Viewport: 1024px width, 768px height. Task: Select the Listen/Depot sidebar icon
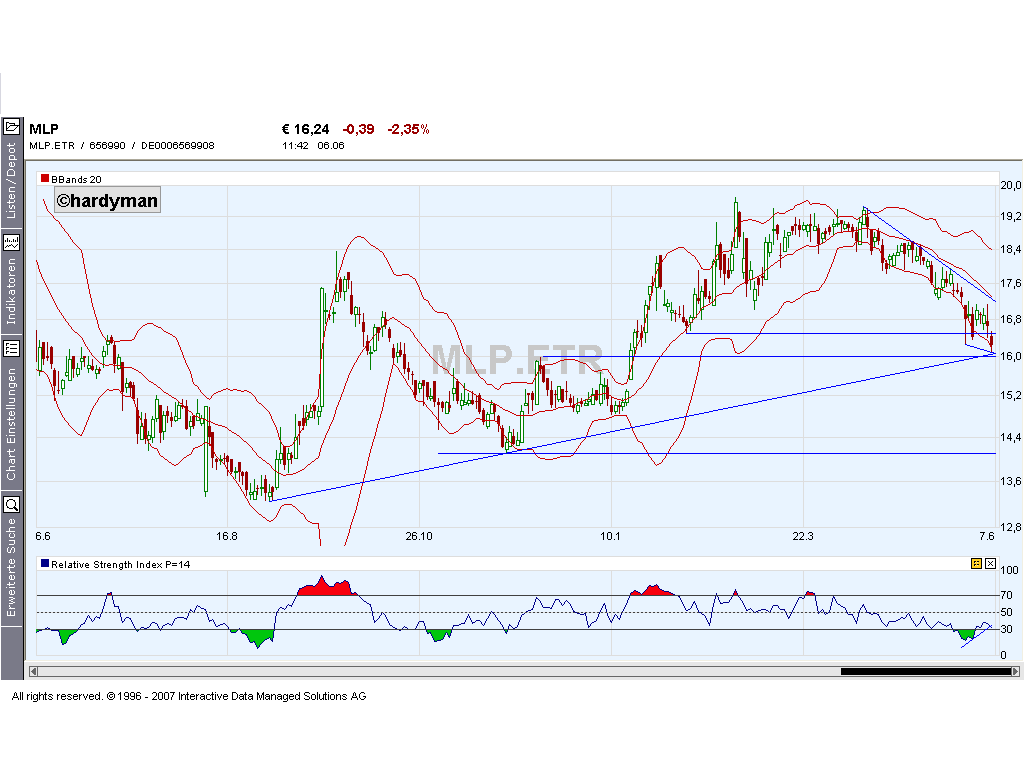[12, 180]
